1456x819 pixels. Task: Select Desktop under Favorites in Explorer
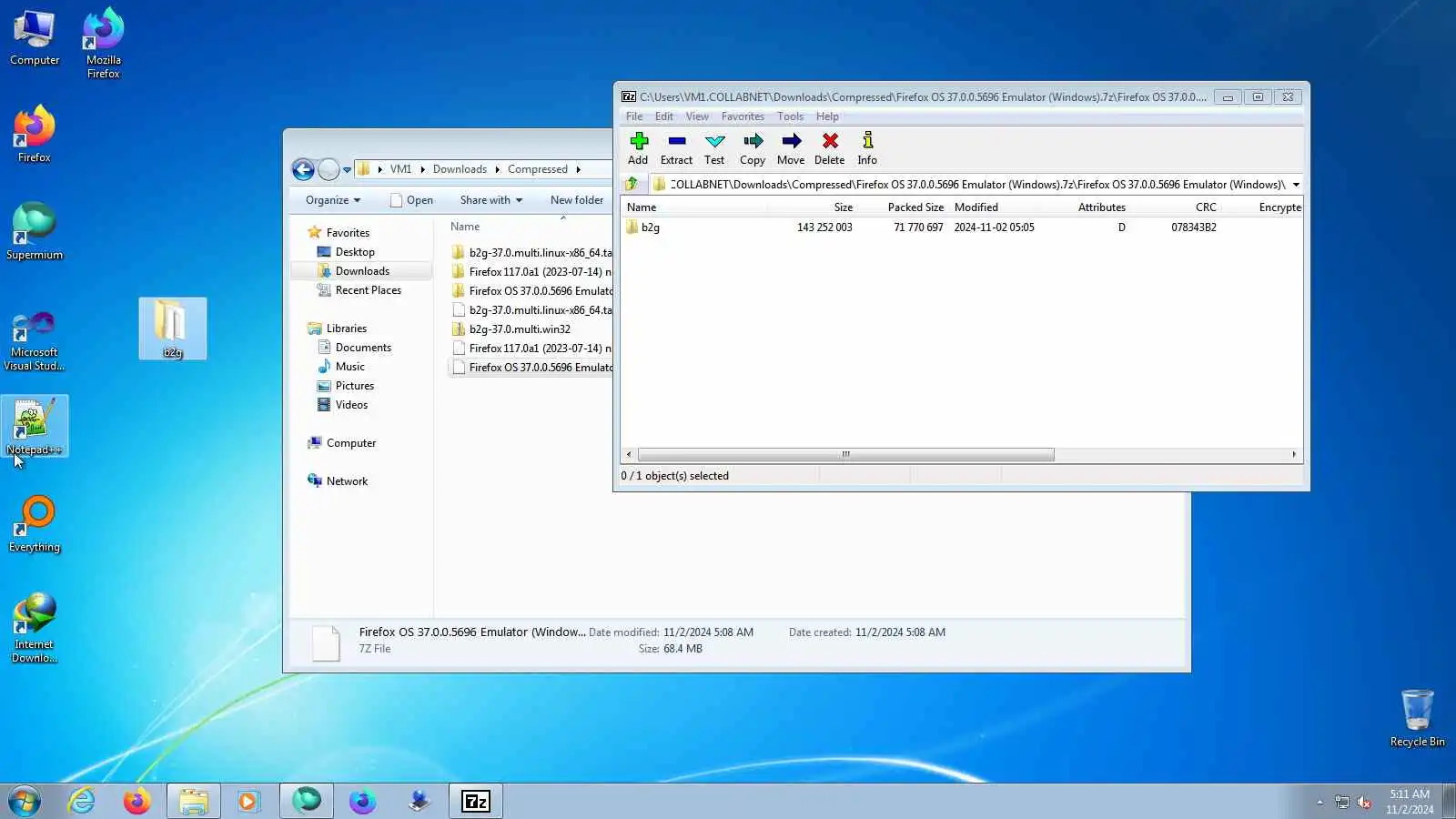coord(355,252)
